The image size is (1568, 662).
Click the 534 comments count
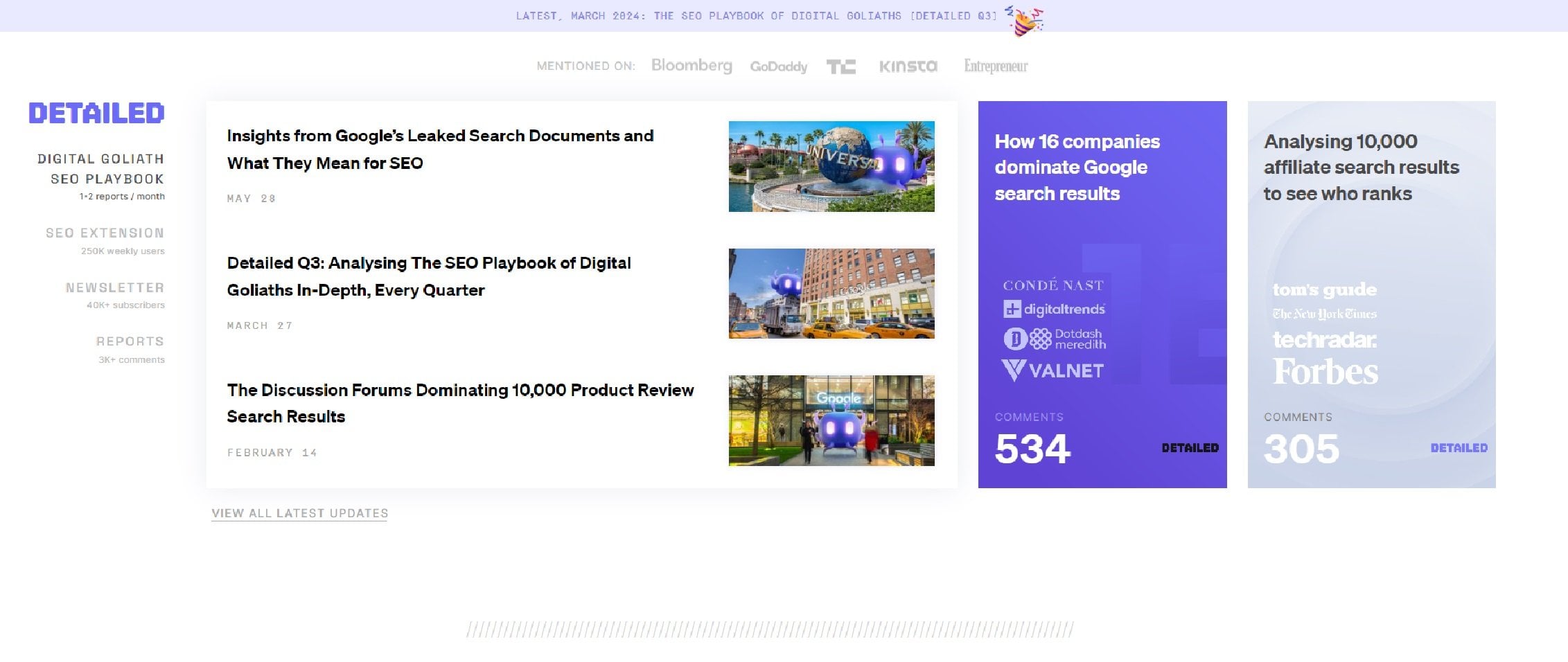pyautogui.click(x=1032, y=449)
